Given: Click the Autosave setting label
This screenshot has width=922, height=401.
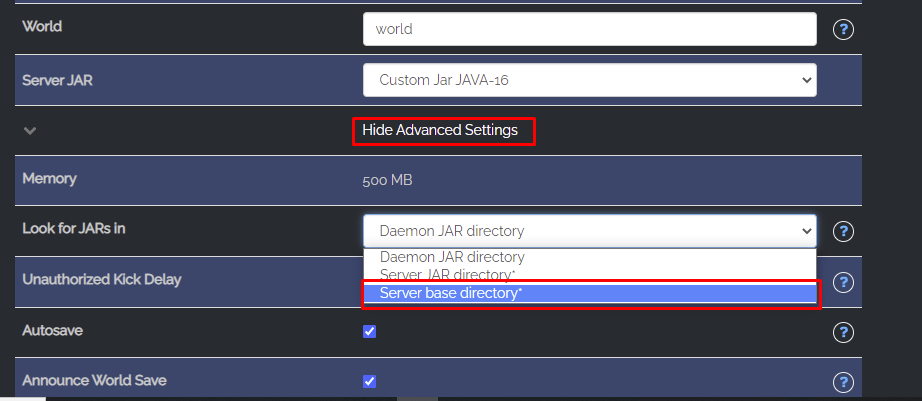Looking at the screenshot, I should [x=53, y=329].
